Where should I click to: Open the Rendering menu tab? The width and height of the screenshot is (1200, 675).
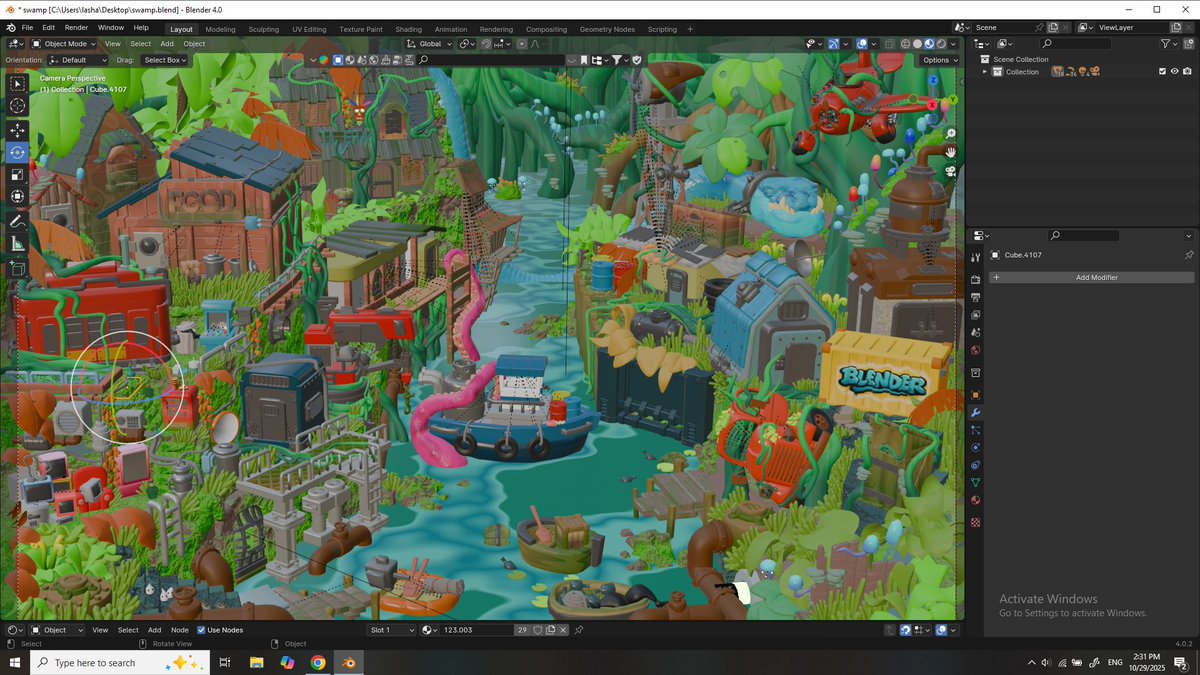pos(496,29)
